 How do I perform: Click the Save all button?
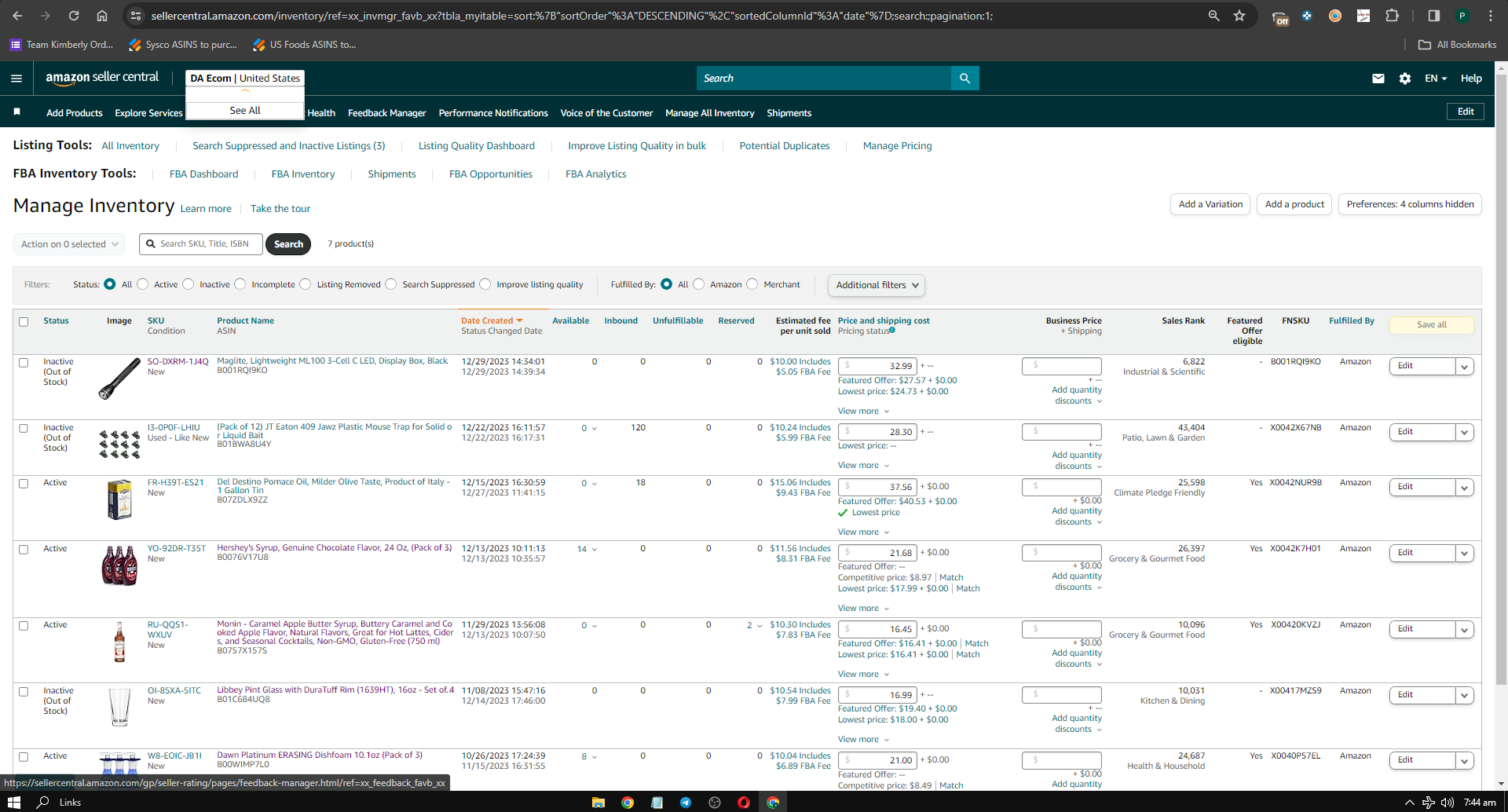coord(1432,325)
